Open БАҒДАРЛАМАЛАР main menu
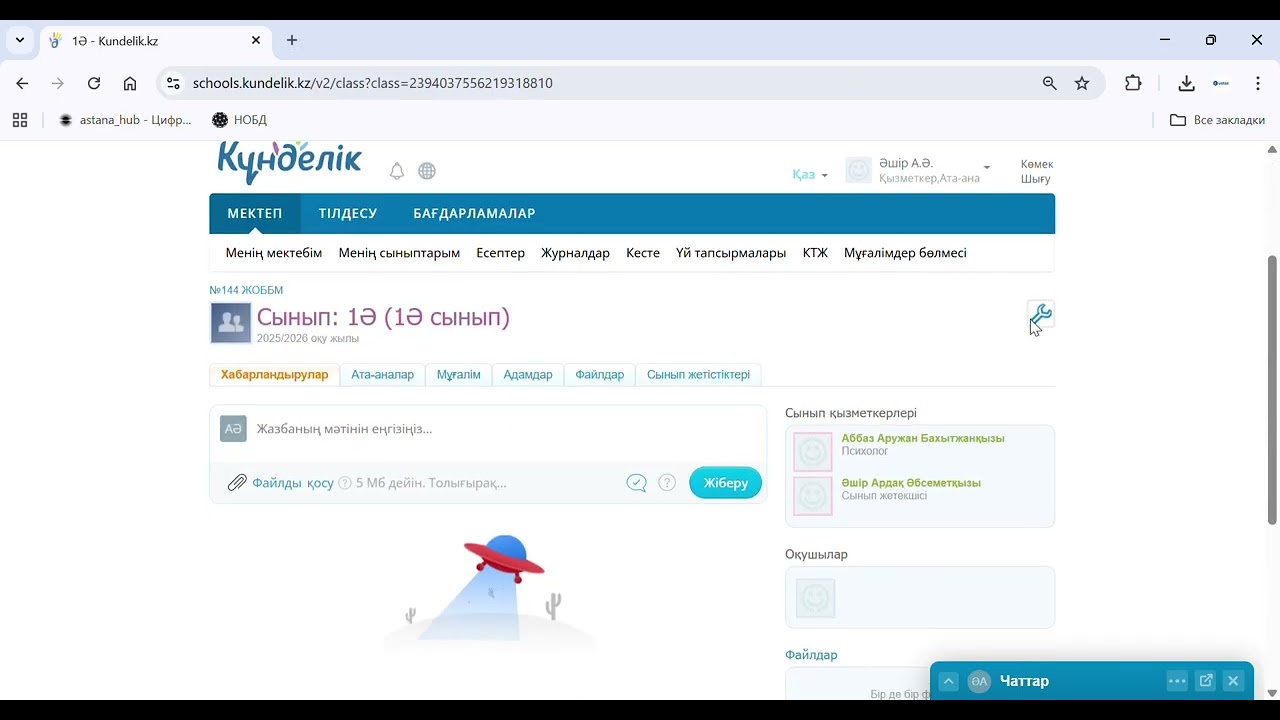Viewport: 1280px width, 720px height. tap(474, 214)
